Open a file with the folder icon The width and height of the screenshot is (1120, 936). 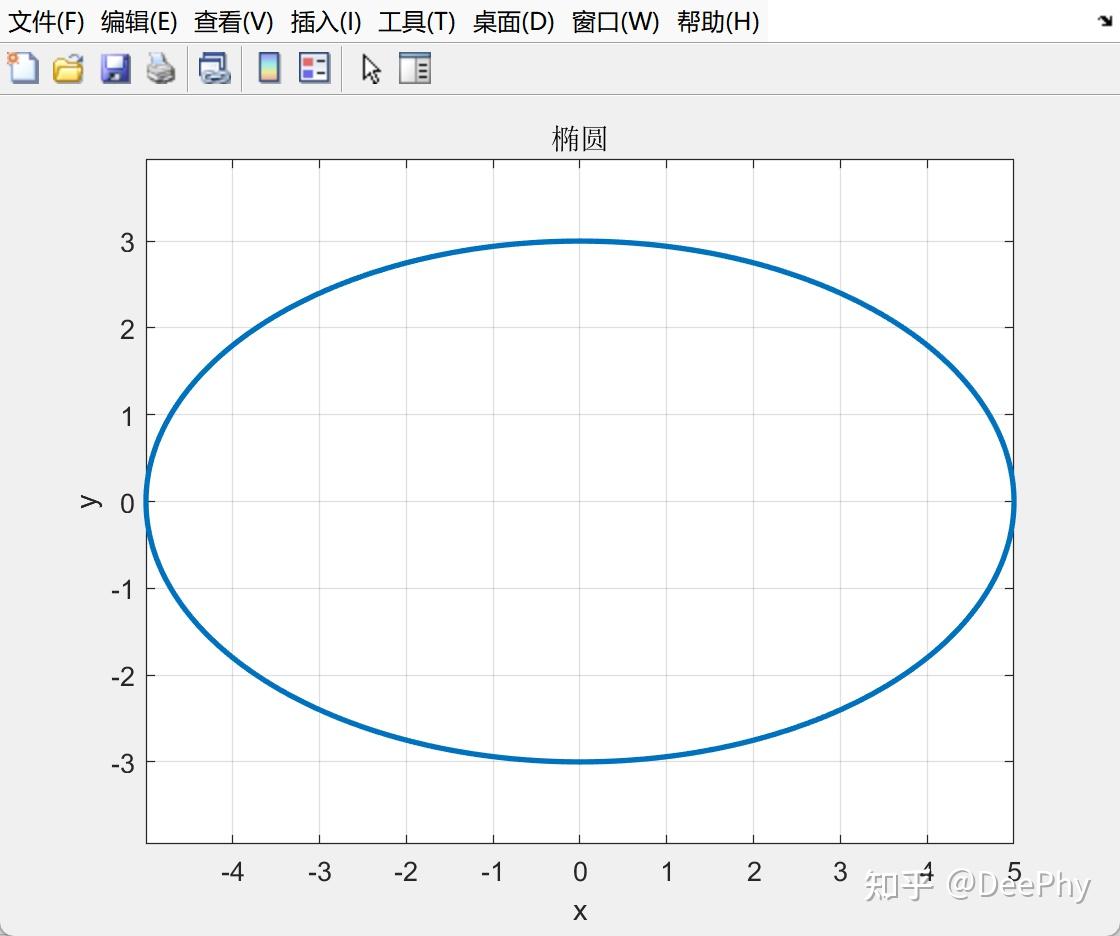[69, 69]
